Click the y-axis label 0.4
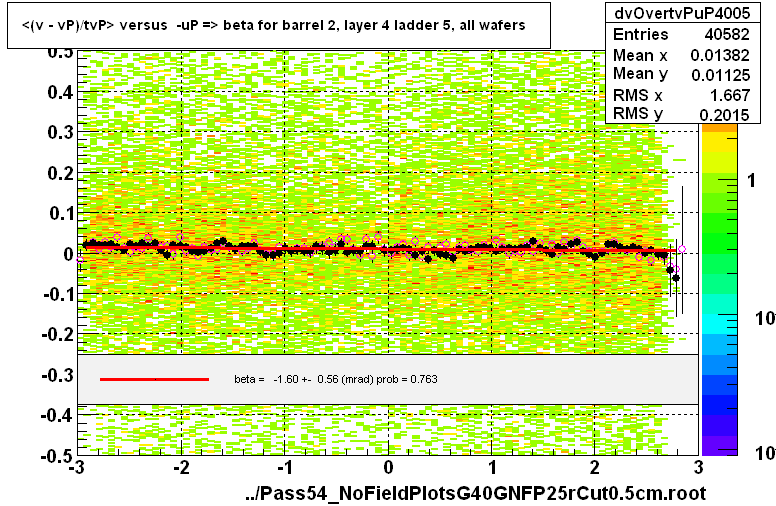 60,92
